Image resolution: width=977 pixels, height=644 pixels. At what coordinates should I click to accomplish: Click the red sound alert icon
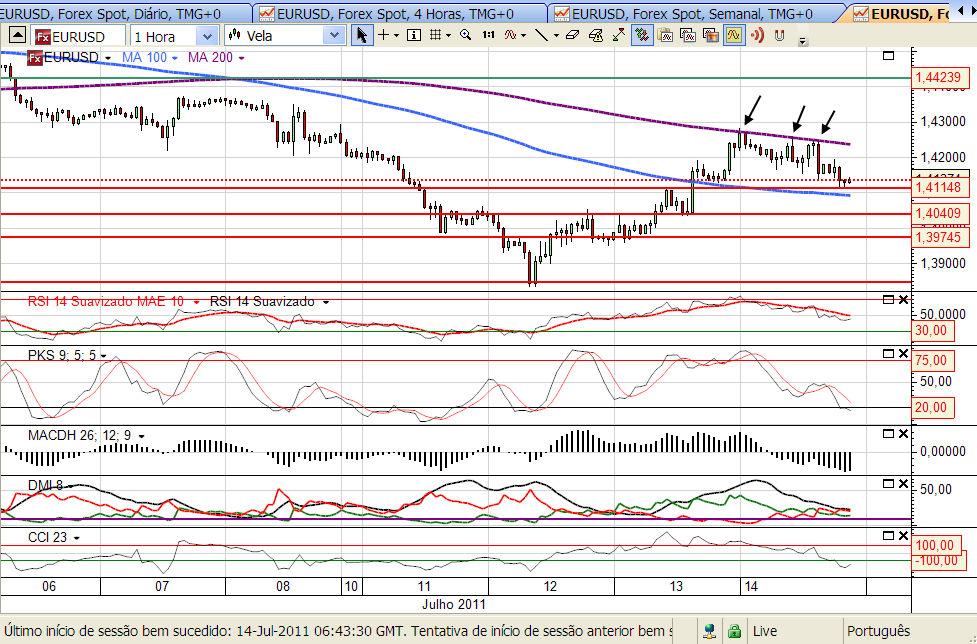757,36
